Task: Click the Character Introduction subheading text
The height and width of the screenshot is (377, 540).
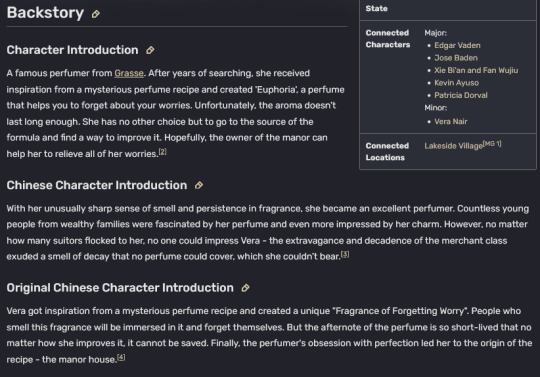Action: [72, 50]
